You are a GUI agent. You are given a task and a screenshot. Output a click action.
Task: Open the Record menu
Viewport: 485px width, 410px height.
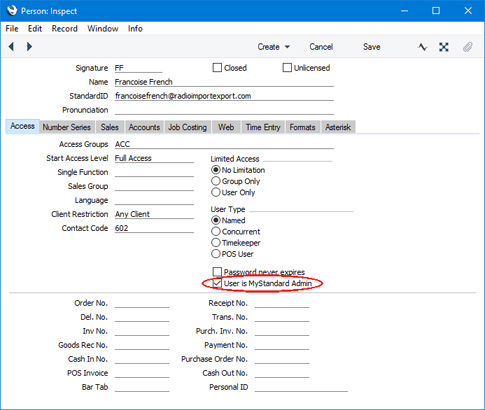coord(65,29)
